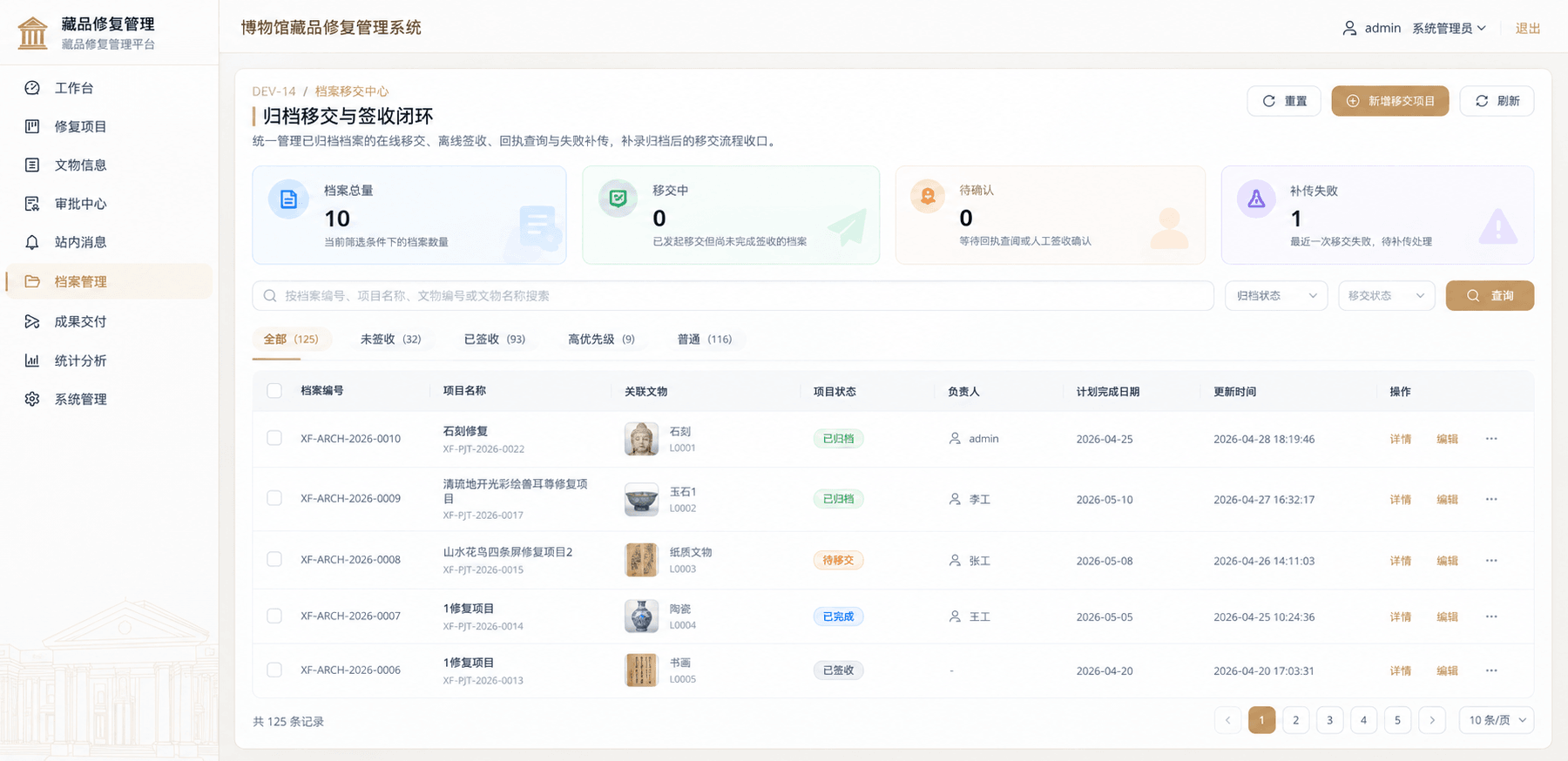Go to next page arrow in pagination
The width and height of the screenshot is (1568, 761).
point(1432,720)
